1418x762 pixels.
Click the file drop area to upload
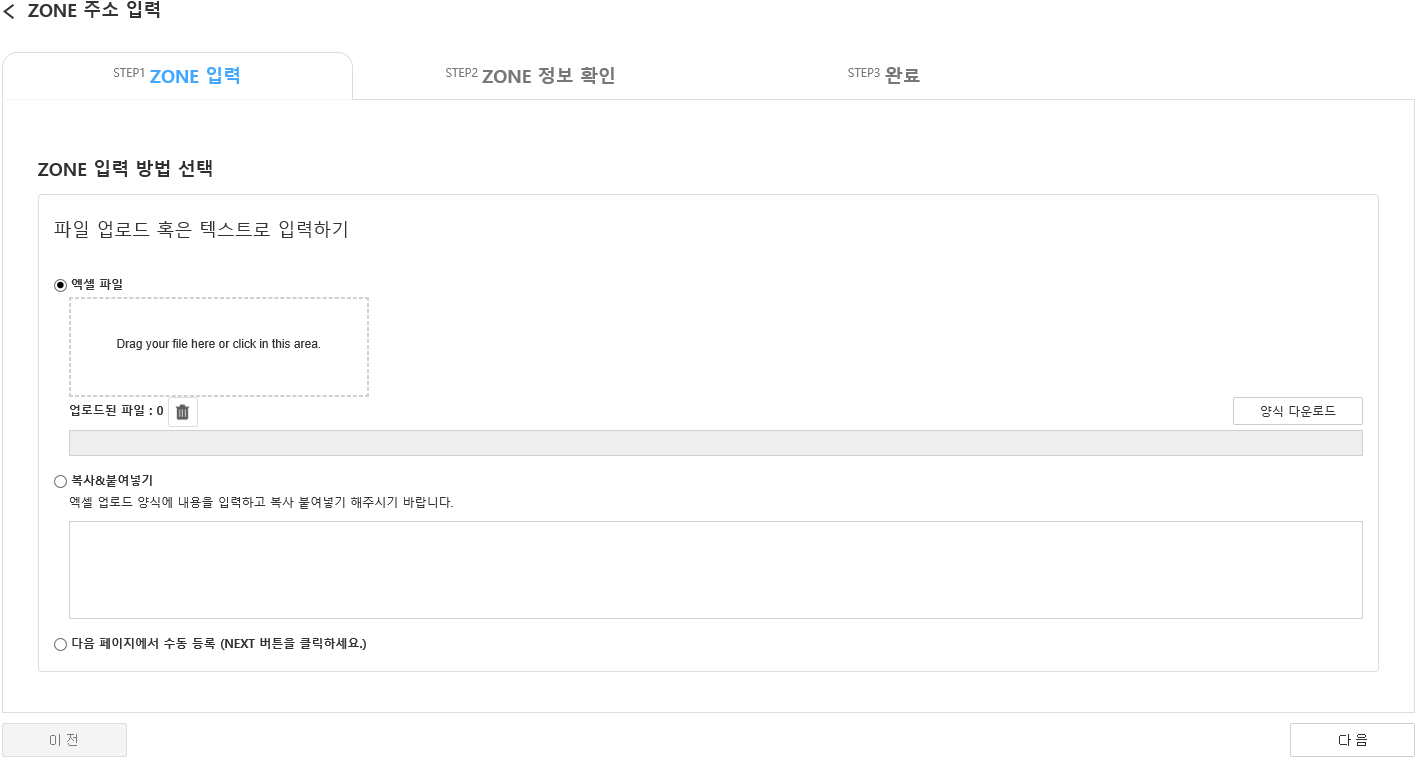point(219,347)
